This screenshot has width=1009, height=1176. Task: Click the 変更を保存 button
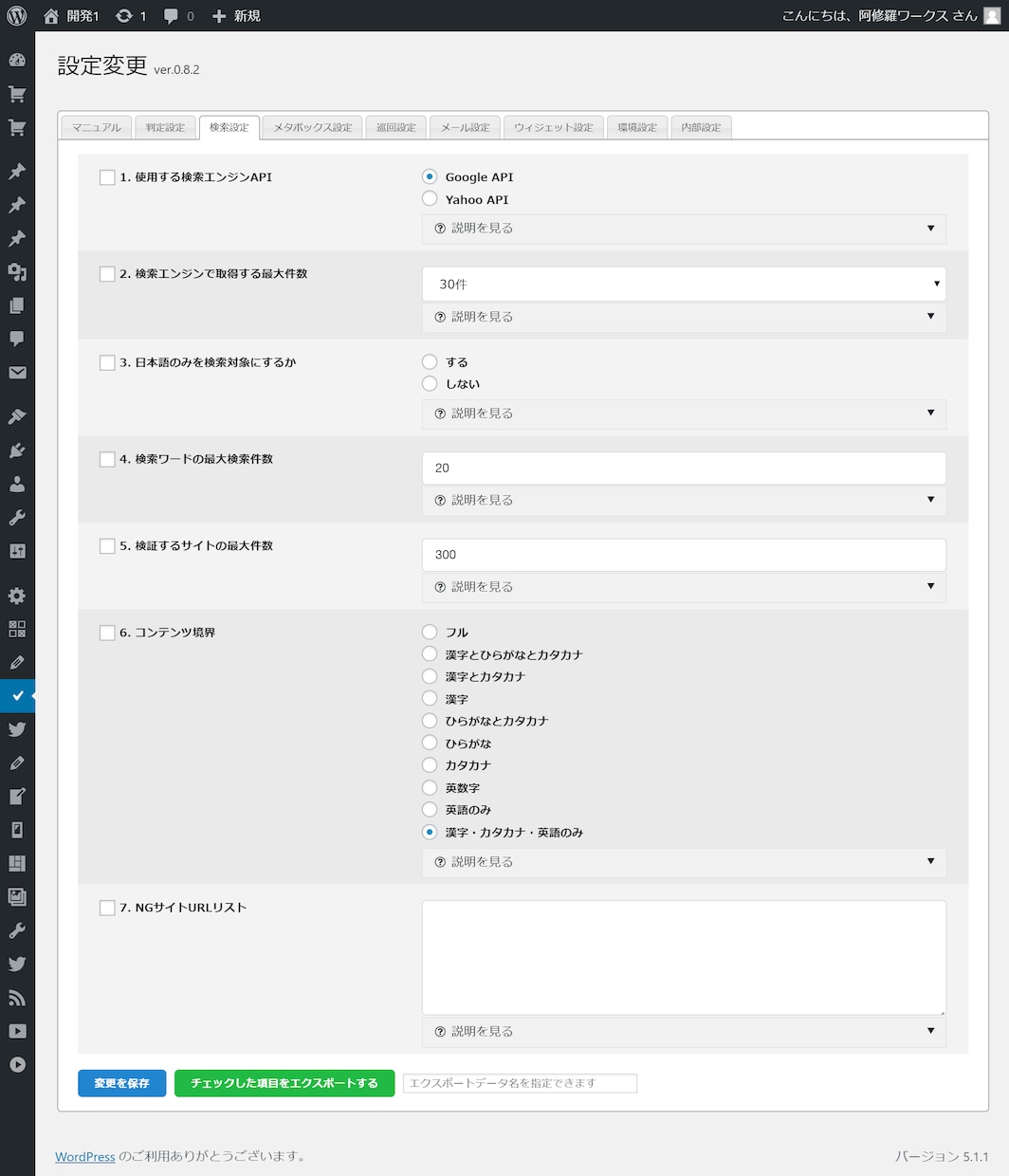pyautogui.click(x=121, y=1083)
